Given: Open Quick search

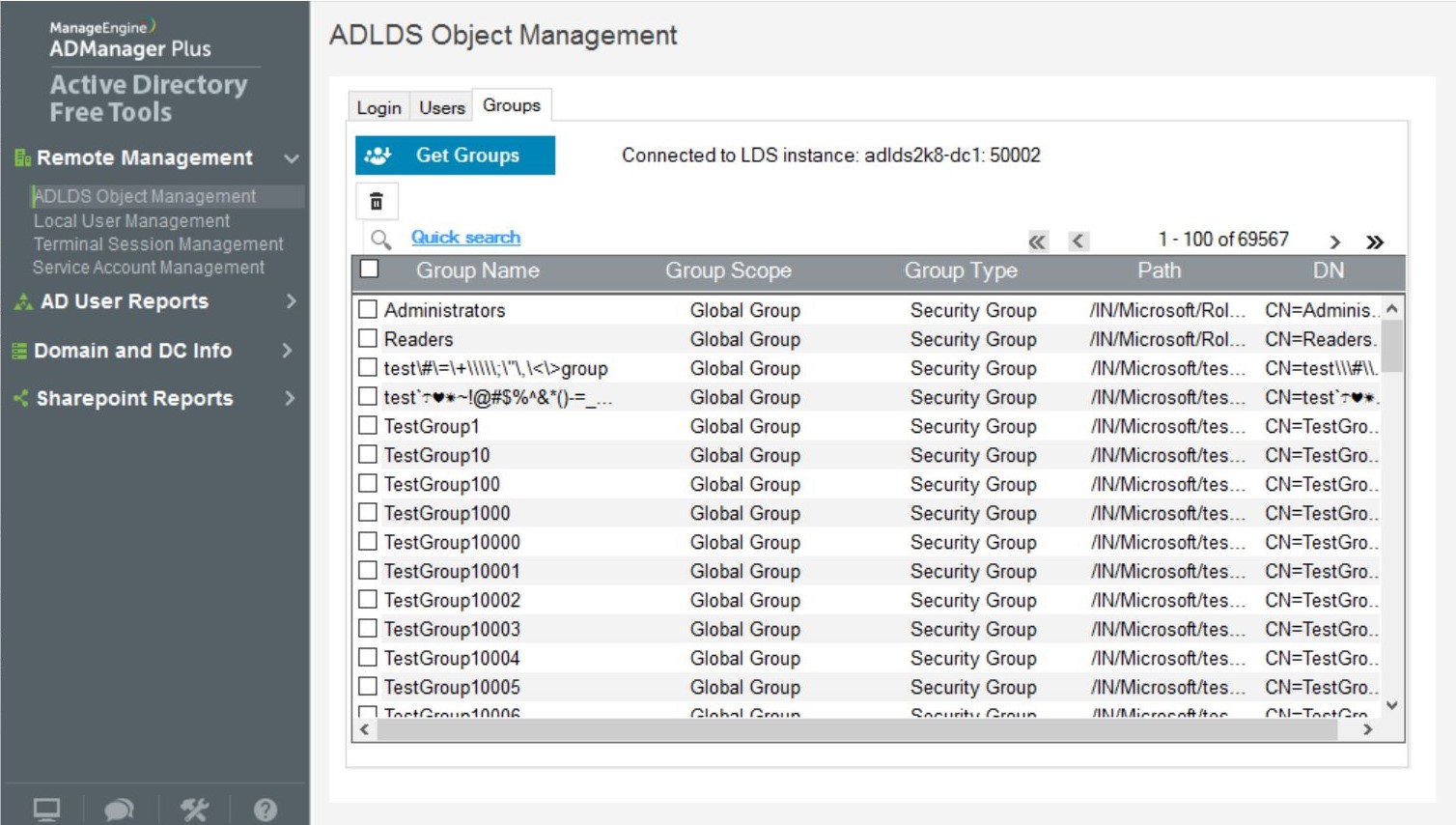Looking at the screenshot, I should point(466,237).
